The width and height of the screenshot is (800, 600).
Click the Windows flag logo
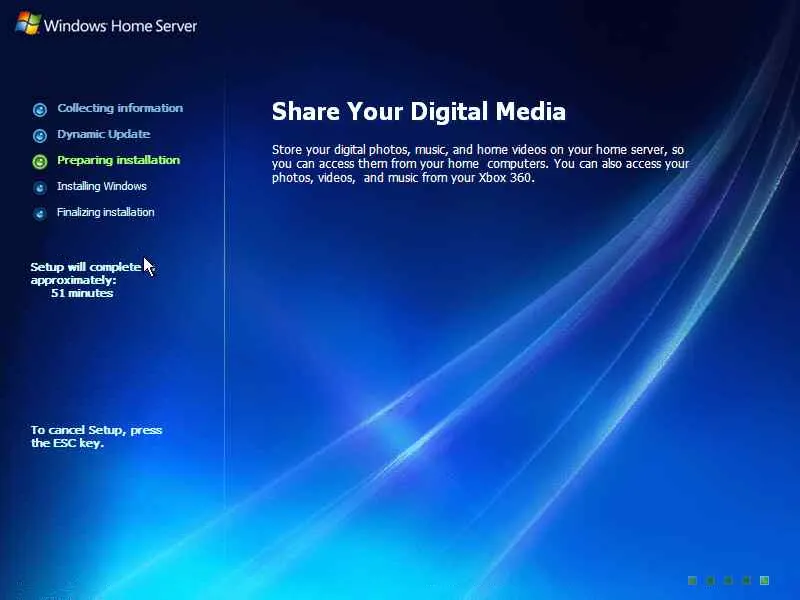pyautogui.click(x=28, y=23)
